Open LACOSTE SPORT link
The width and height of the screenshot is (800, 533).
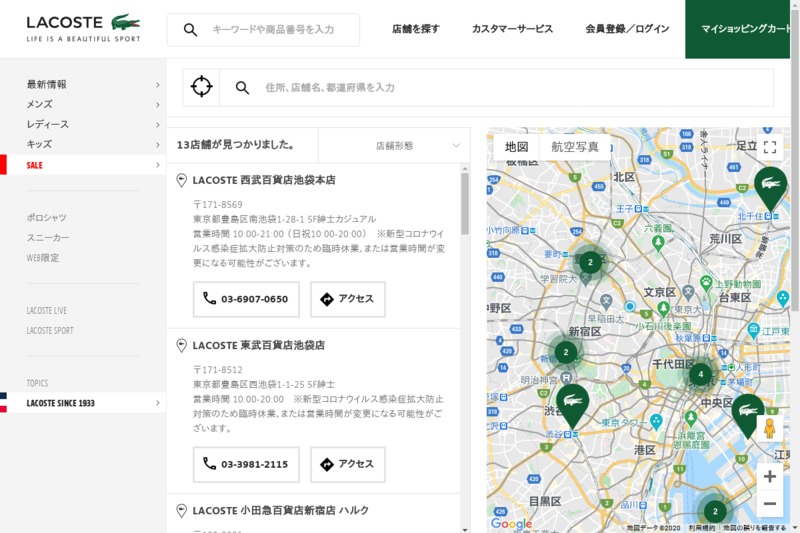tap(50, 331)
